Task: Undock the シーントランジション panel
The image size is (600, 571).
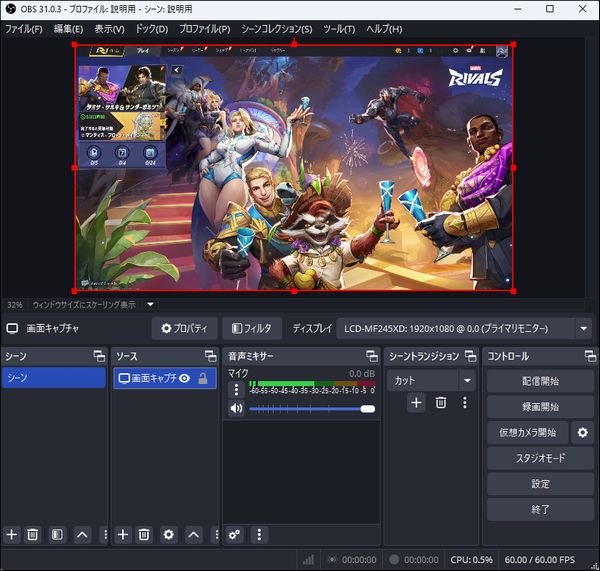Action: click(471, 356)
